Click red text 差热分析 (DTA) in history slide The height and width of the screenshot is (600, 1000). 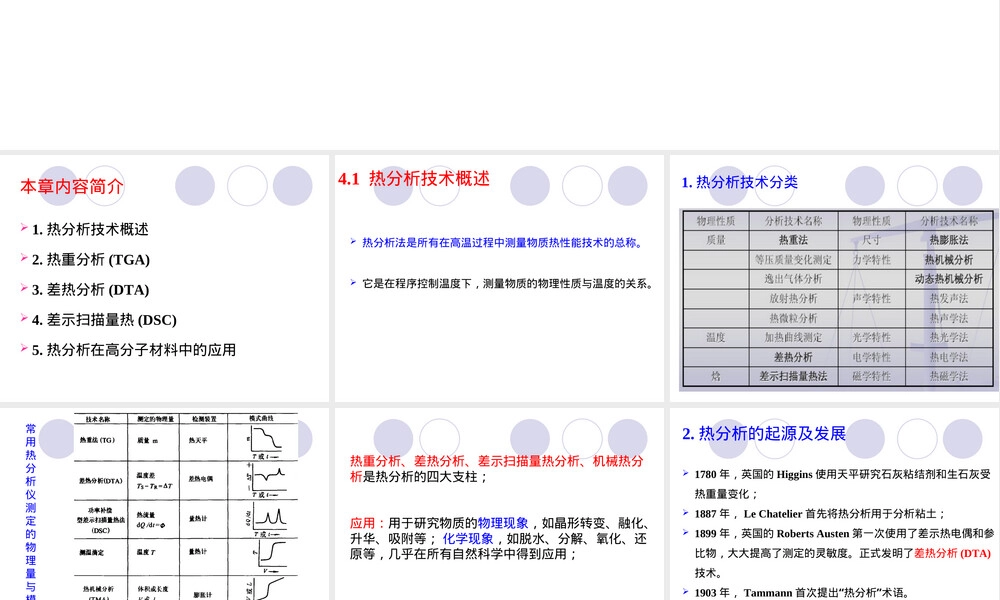(952, 553)
